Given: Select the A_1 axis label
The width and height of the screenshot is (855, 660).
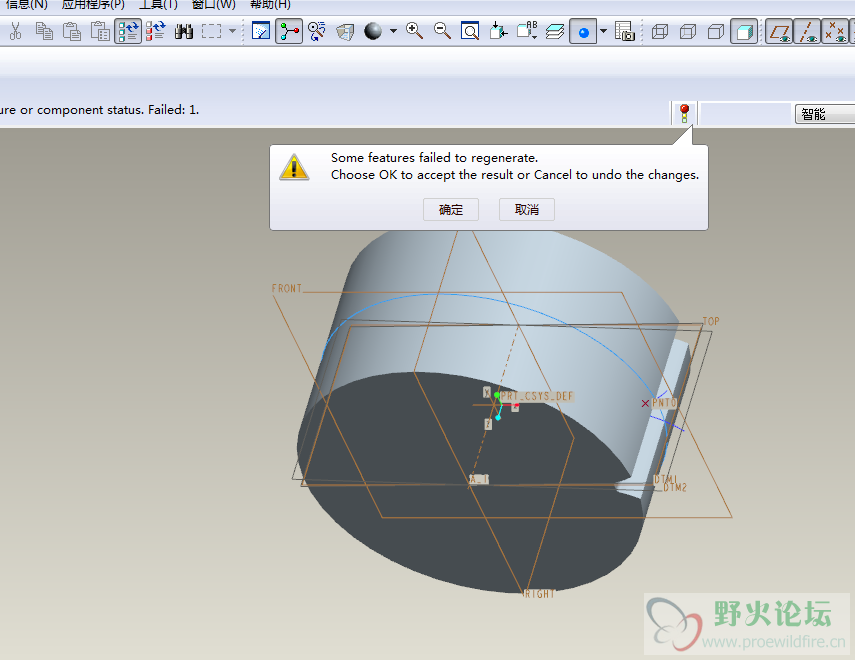Looking at the screenshot, I should 480,479.
